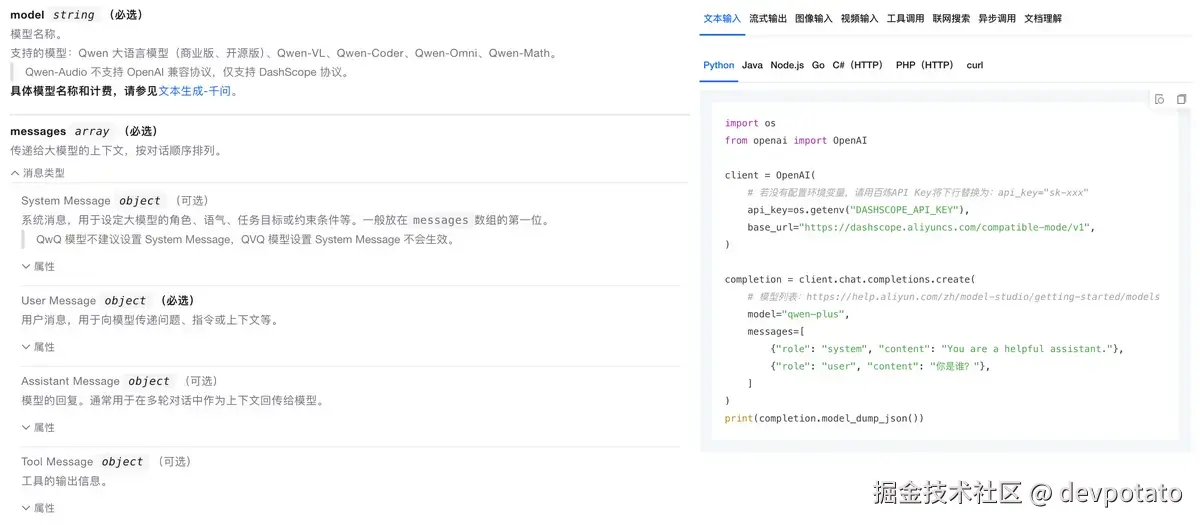Switch to the 流式输出 tab
This screenshot has height=525, width=1200.
click(768, 18)
